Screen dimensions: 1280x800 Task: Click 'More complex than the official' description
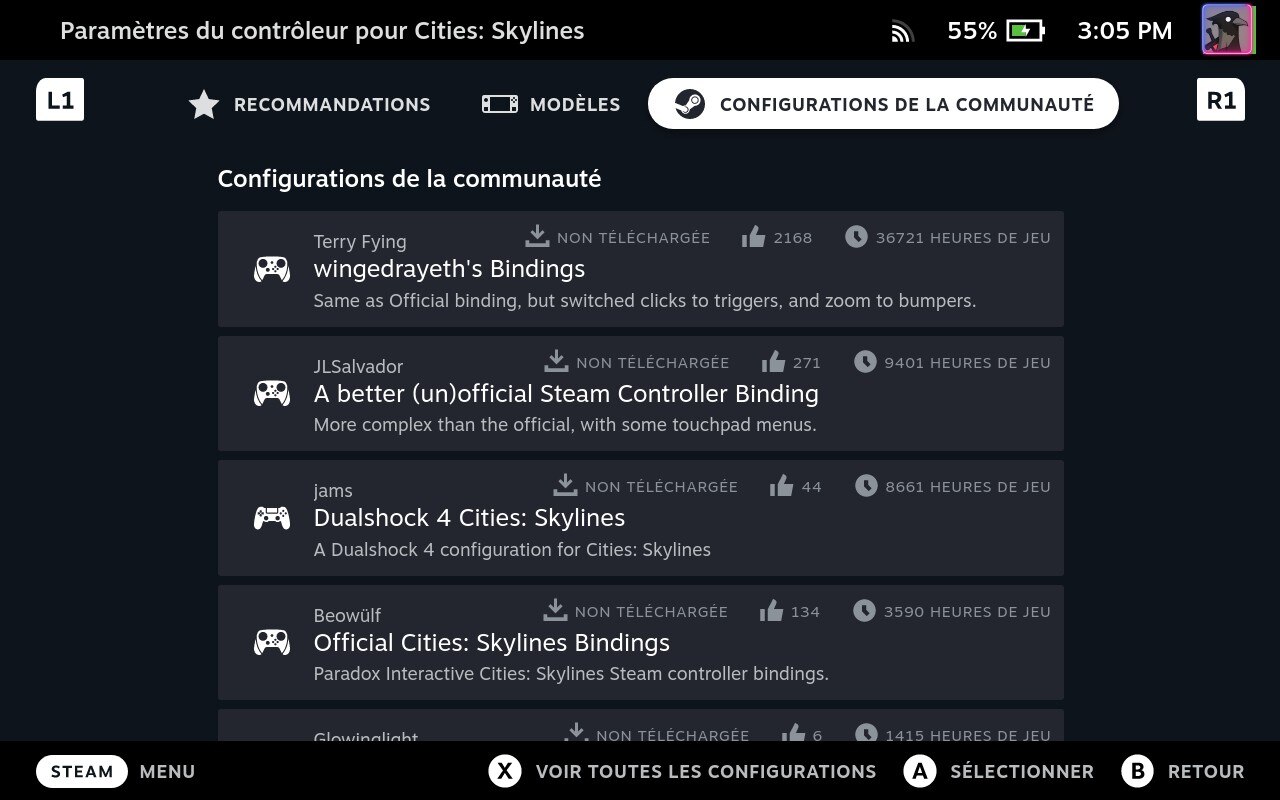point(565,425)
